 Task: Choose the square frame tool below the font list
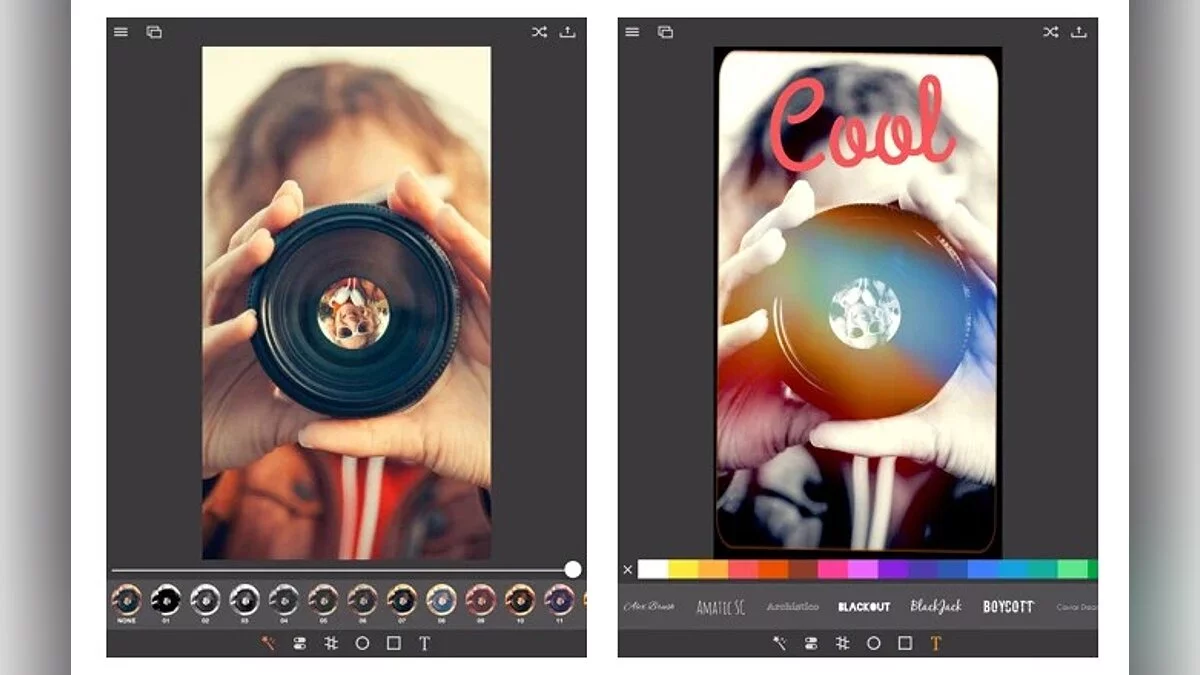[905, 644]
